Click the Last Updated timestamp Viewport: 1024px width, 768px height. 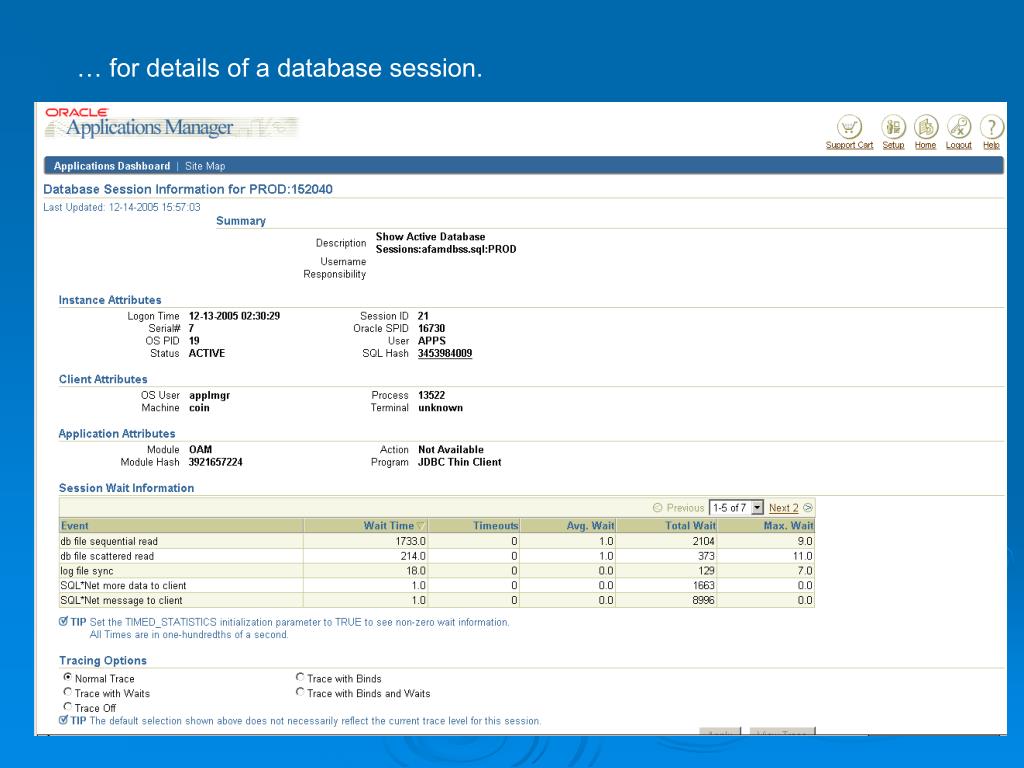tap(121, 207)
